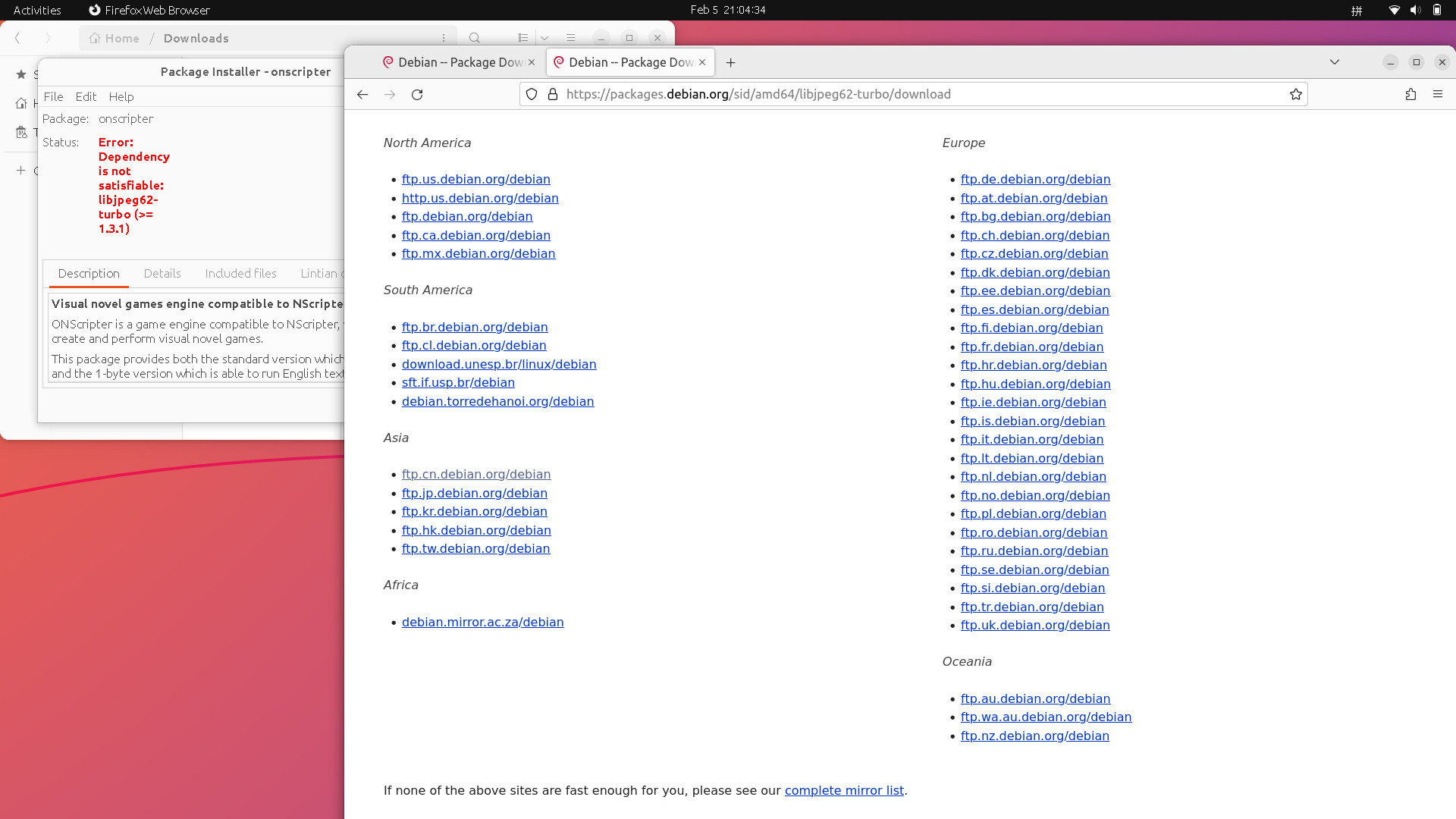Open the keyboard input source indicator
This screenshot has width=1456, height=819.
coord(1357,10)
